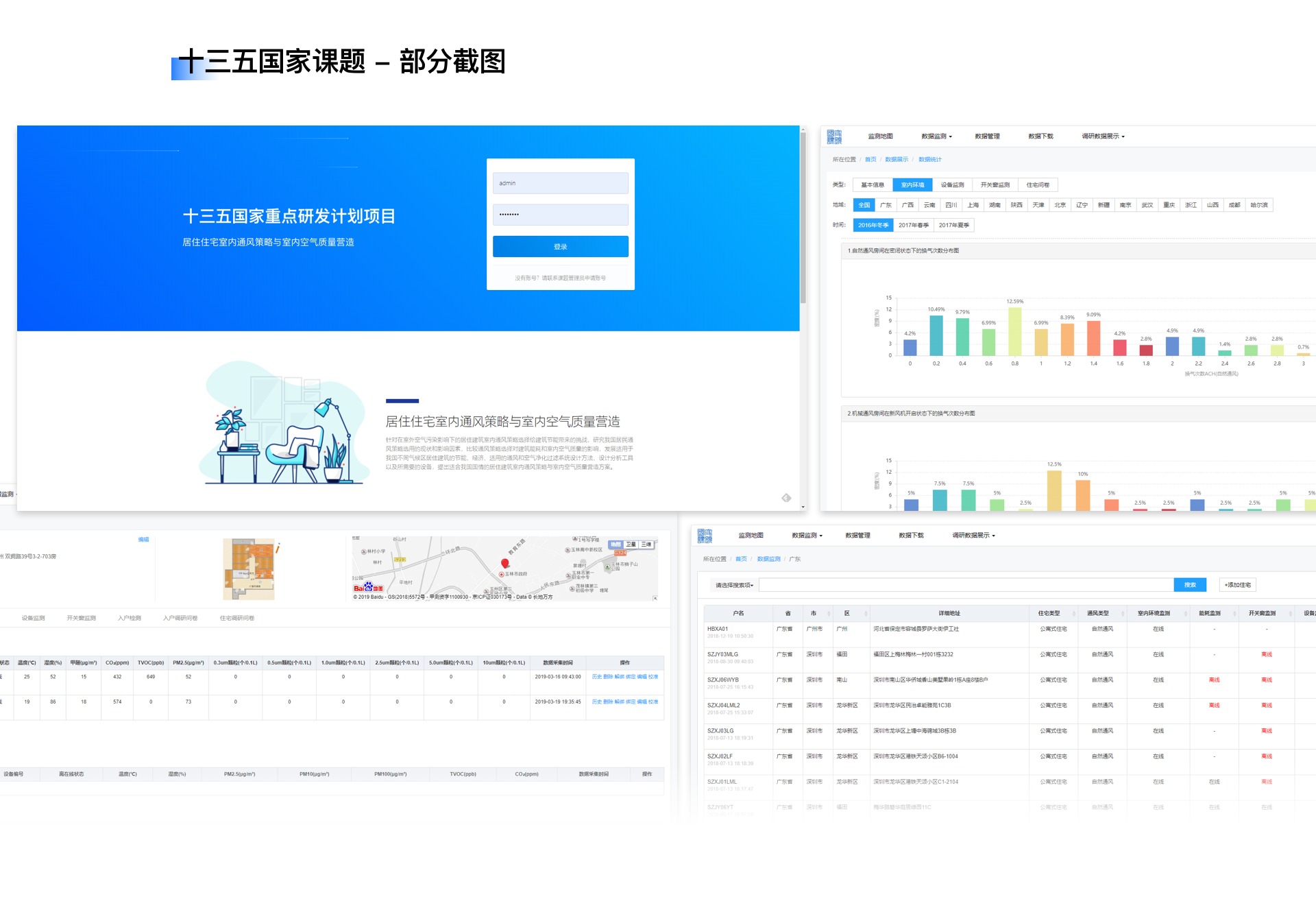Select 广东 region filter

click(886, 205)
